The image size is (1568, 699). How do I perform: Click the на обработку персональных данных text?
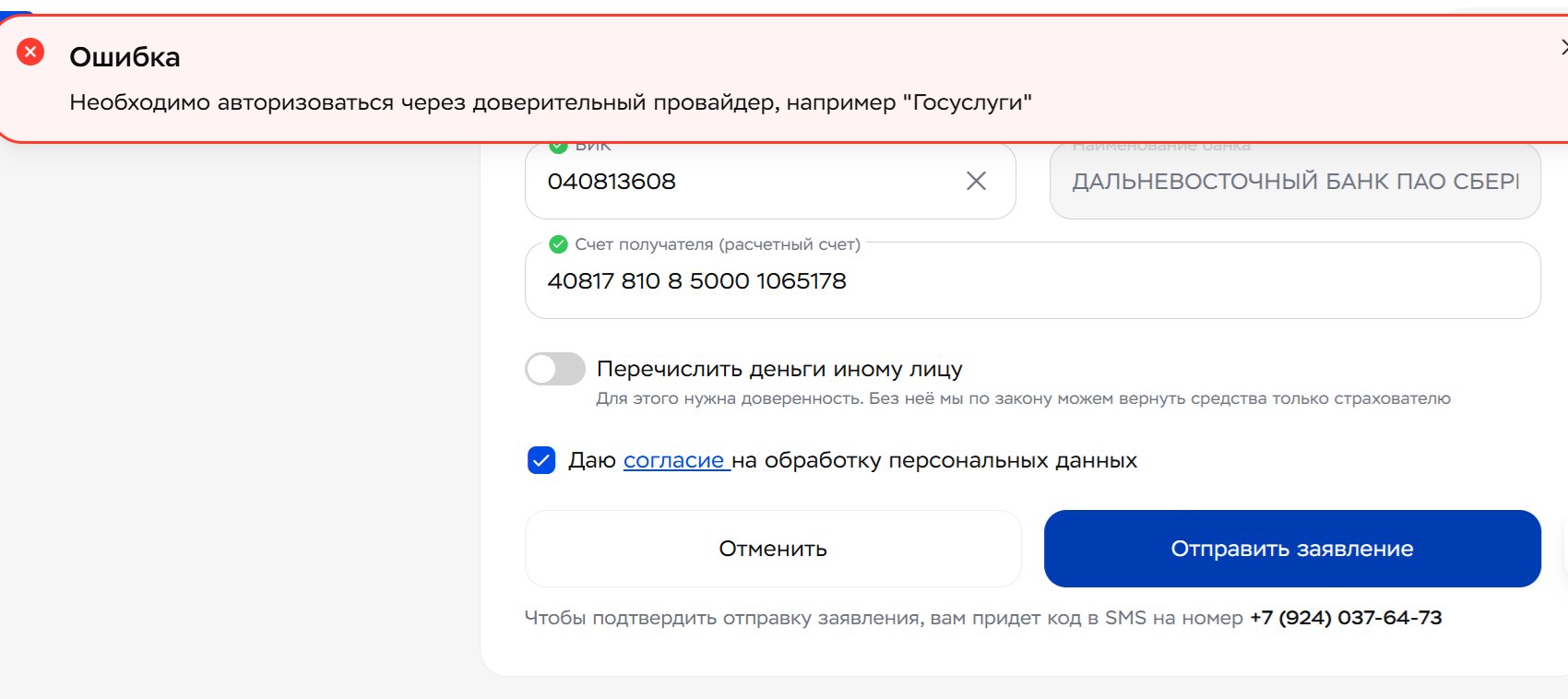[934, 460]
